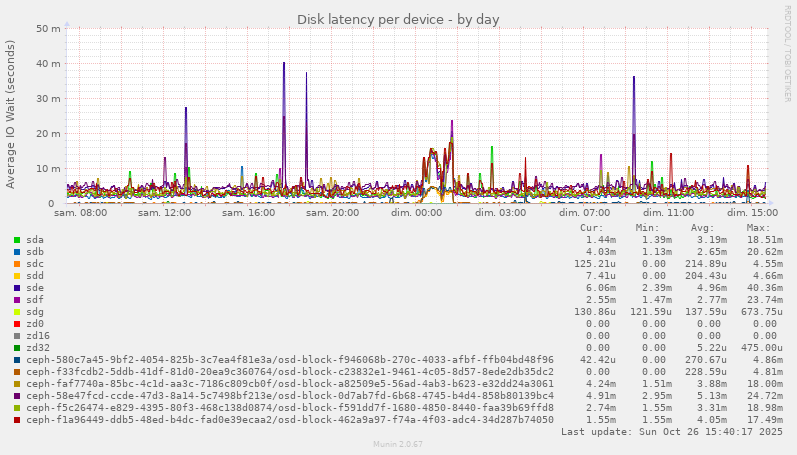Click the 'Max:' column header
Screen dimensions: 797x455
coord(759,228)
